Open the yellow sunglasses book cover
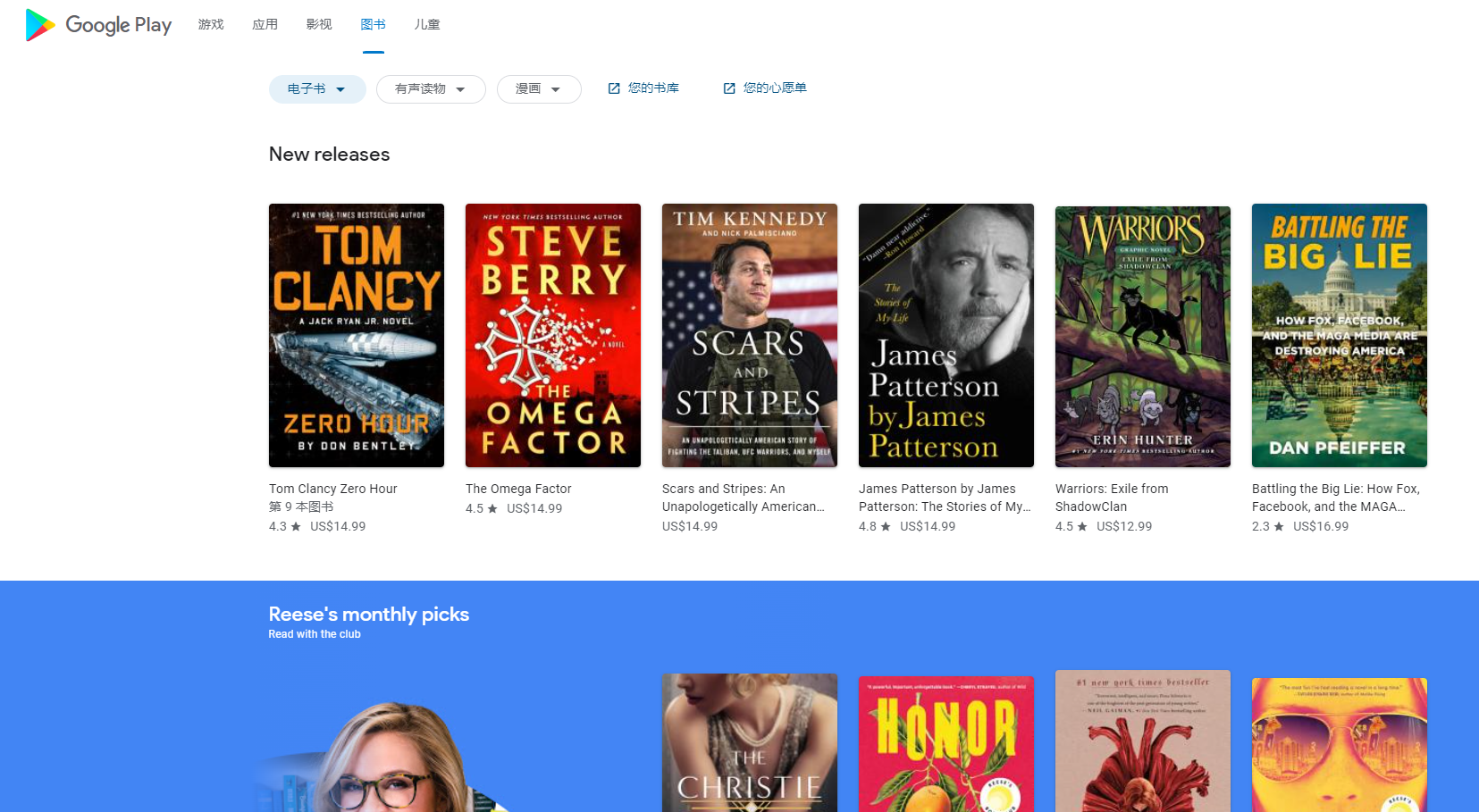Image resolution: width=1479 pixels, height=812 pixels. point(1340,745)
